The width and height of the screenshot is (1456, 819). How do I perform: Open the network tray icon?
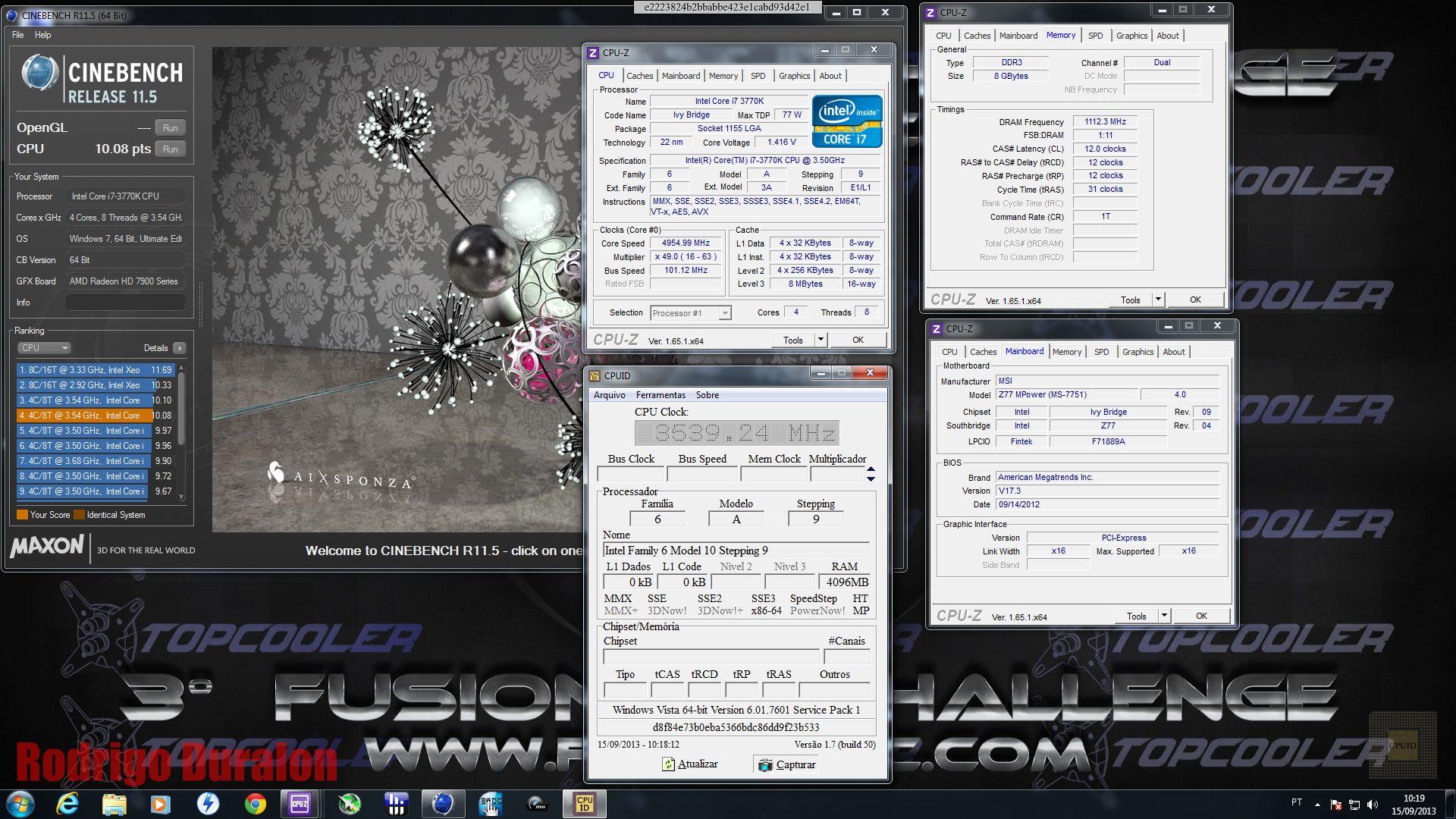click(1354, 804)
